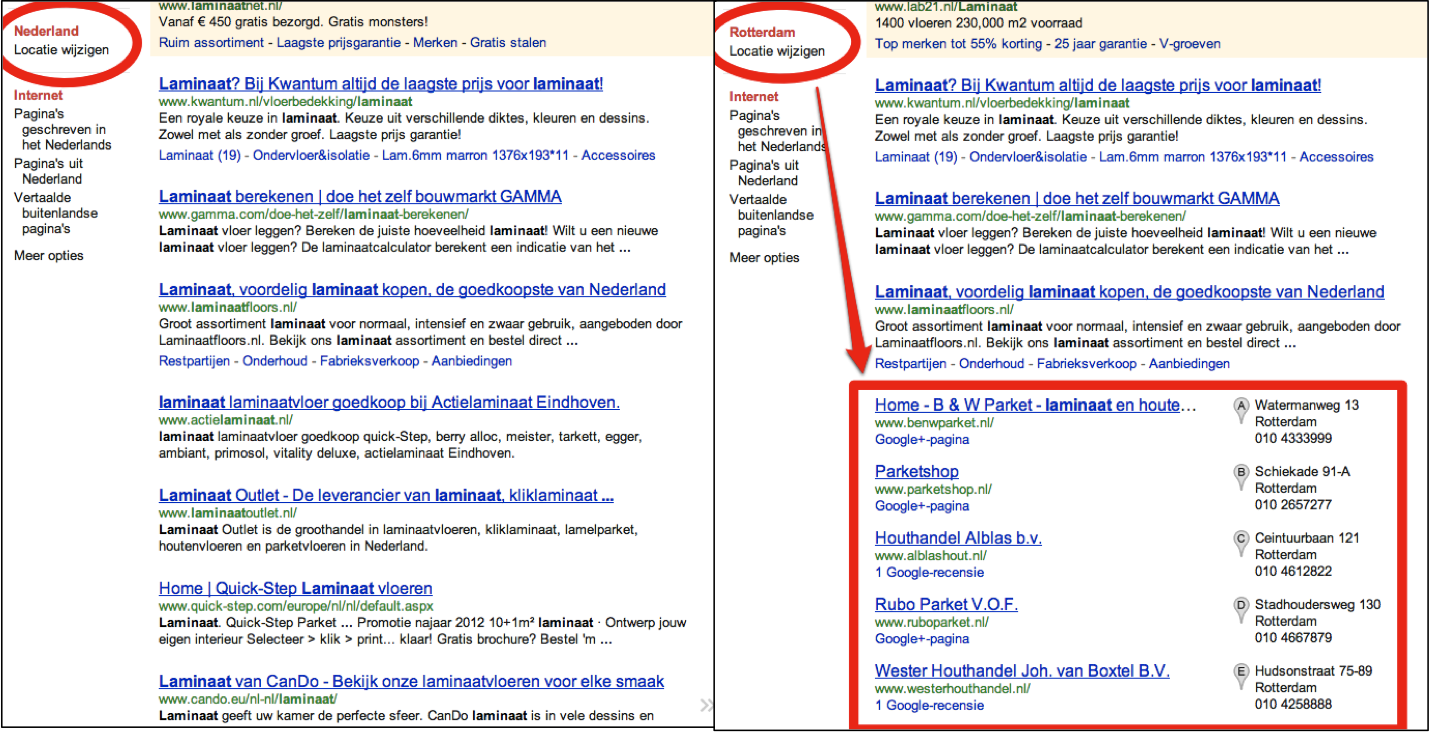1429x732 pixels.
Task: Open the 'Laminaat Outlet' leverancier result
Action: point(386,495)
